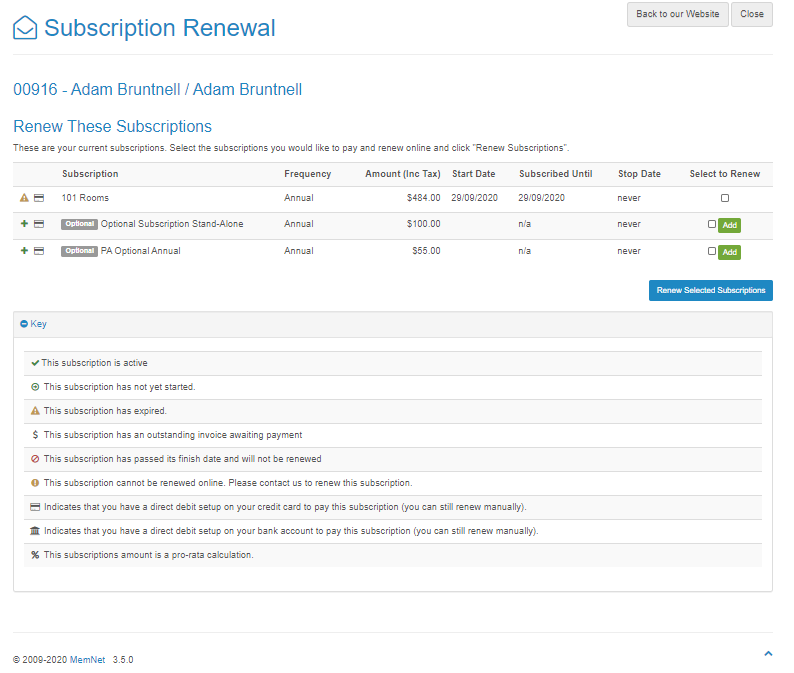Add the PA Optional Annual subscription
Image resolution: width=794 pixels, height=673 pixels.
click(729, 252)
